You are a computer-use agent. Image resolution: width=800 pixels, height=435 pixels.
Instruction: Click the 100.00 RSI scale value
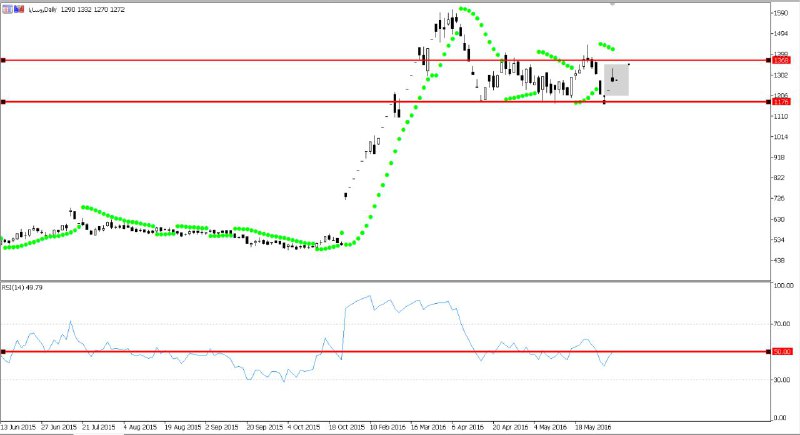(x=783, y=286)
